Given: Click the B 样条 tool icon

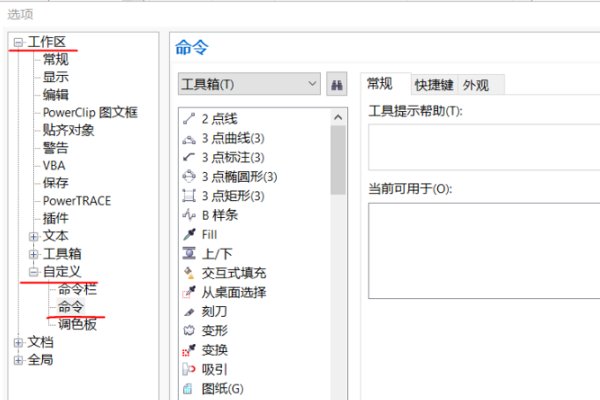Looking at the screenshot, I should coord(189,215).
